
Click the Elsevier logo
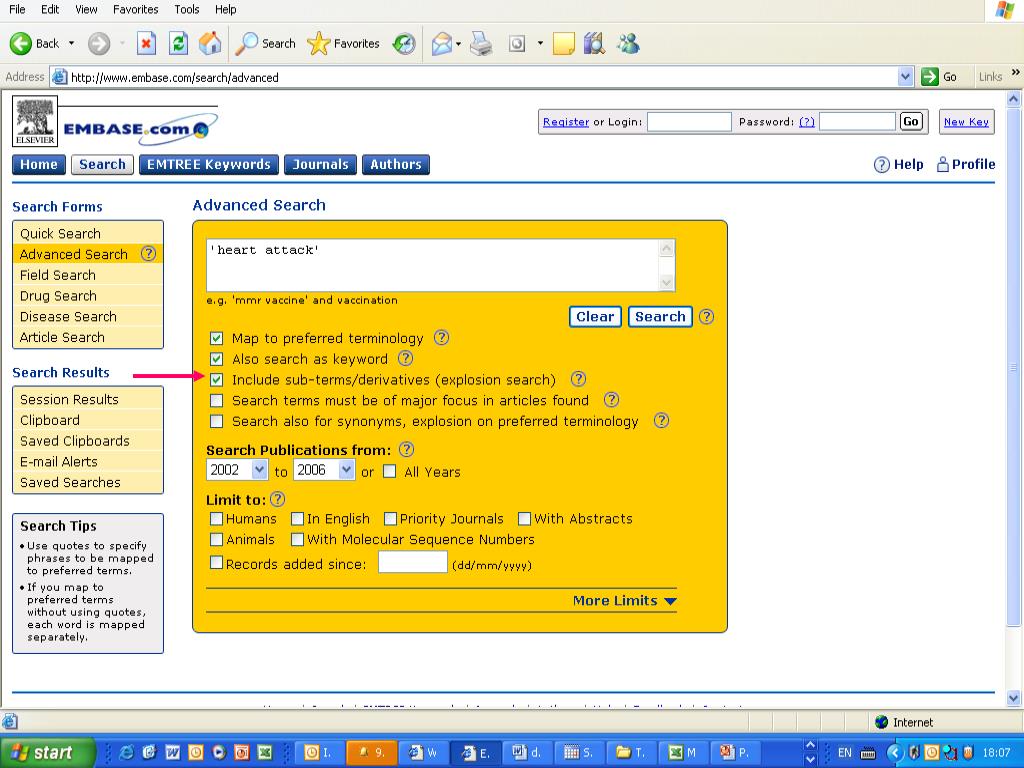point(35,121)
